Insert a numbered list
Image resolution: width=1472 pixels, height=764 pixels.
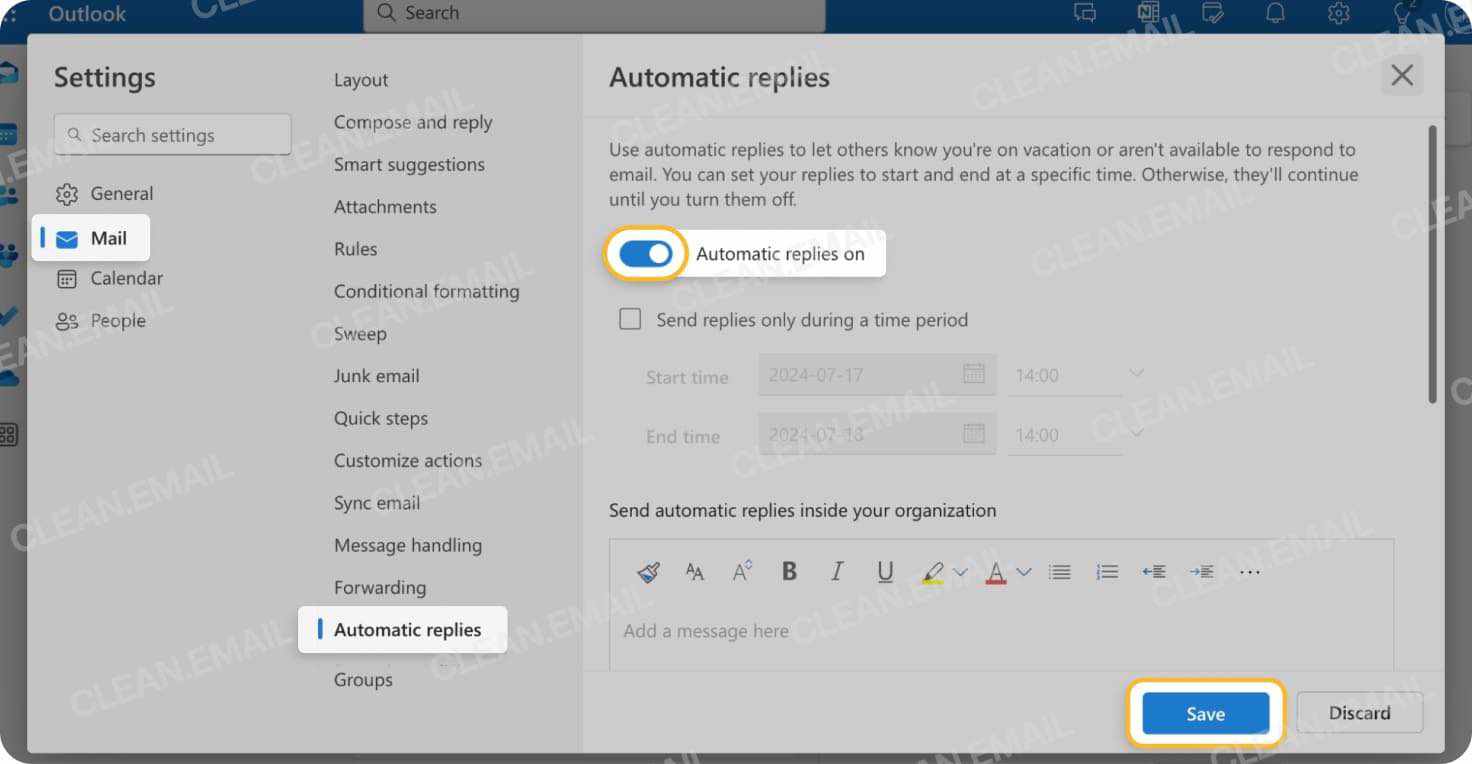click(x=1107, y=572)
